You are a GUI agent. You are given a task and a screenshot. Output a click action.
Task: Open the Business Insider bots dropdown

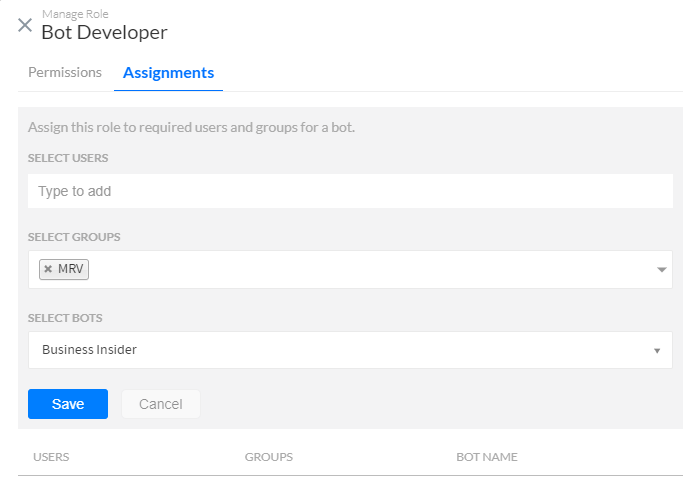click(340, 350)
